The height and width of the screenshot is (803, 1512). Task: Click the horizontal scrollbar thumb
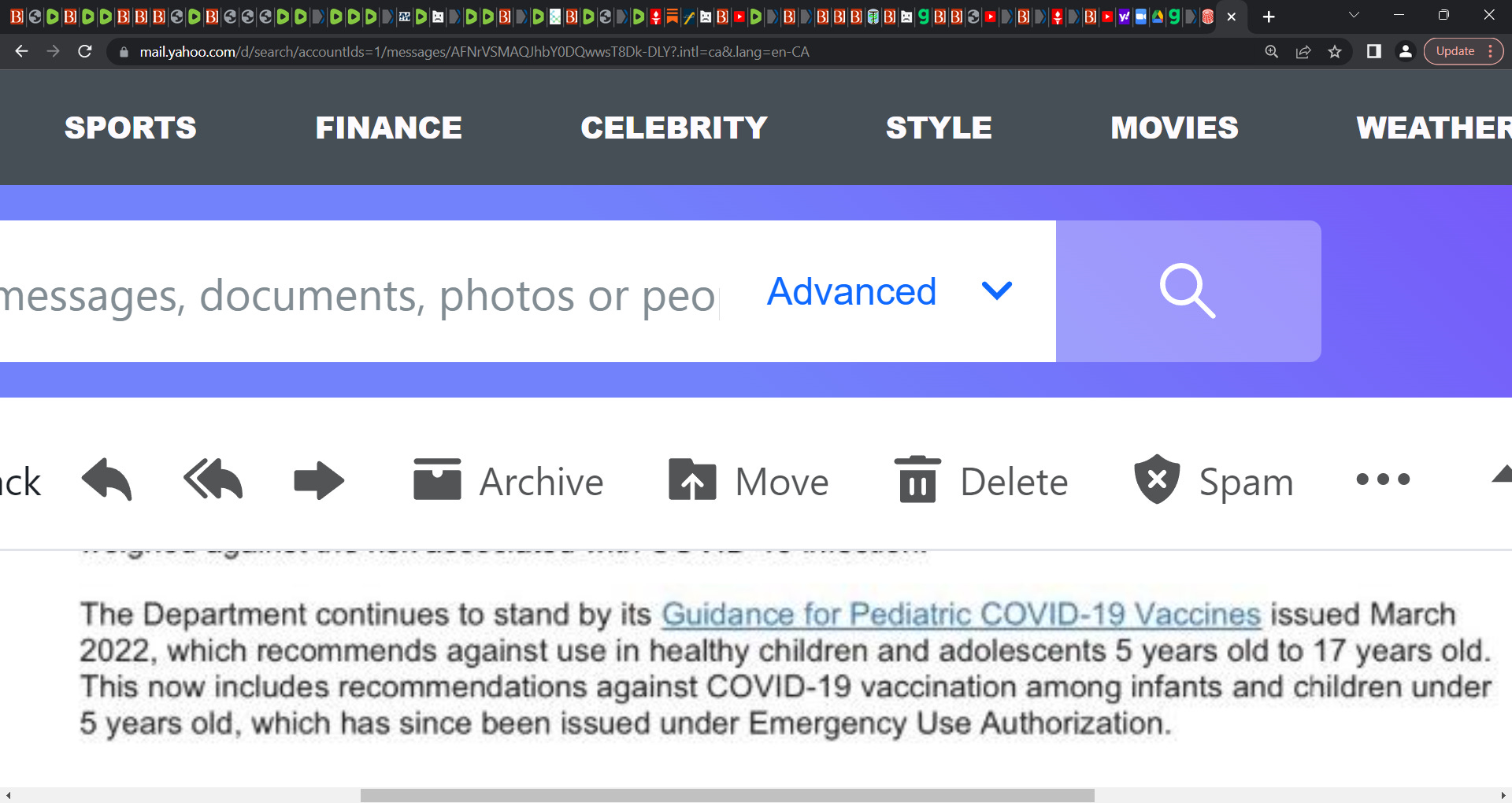728,795
